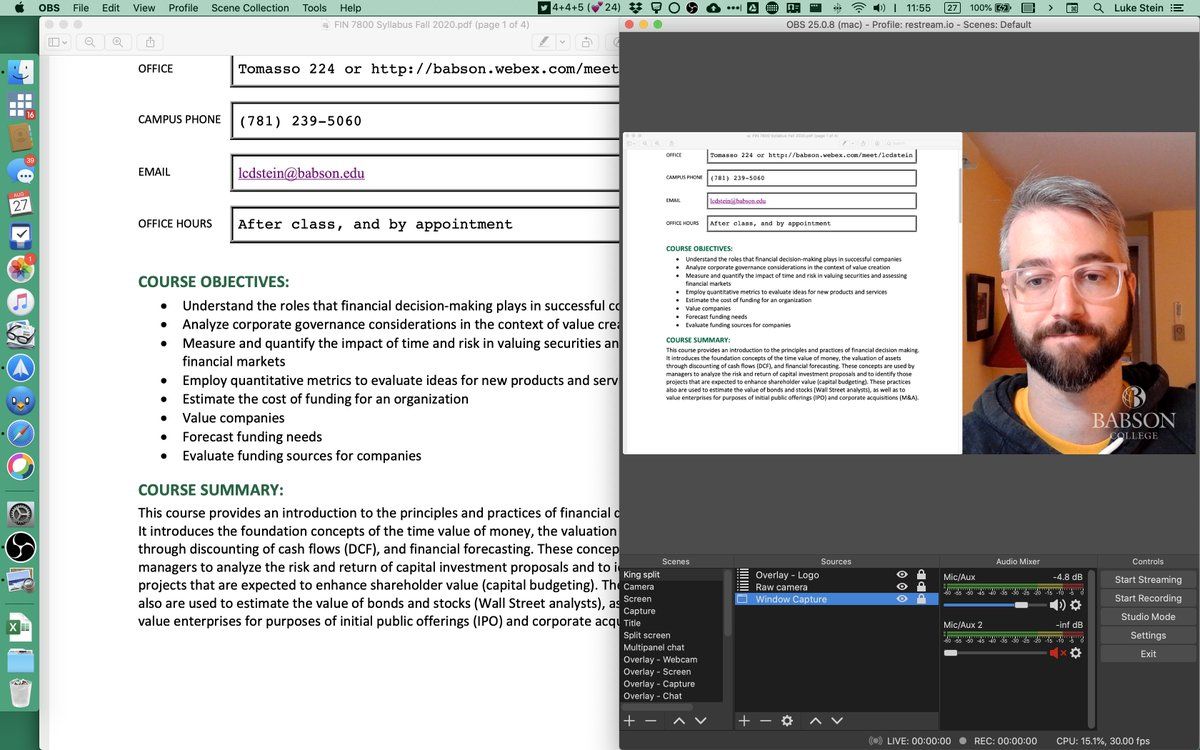Open the Scene Collection menu
The width and height of the screenshot is (1200, 750).
coord(250,8)
